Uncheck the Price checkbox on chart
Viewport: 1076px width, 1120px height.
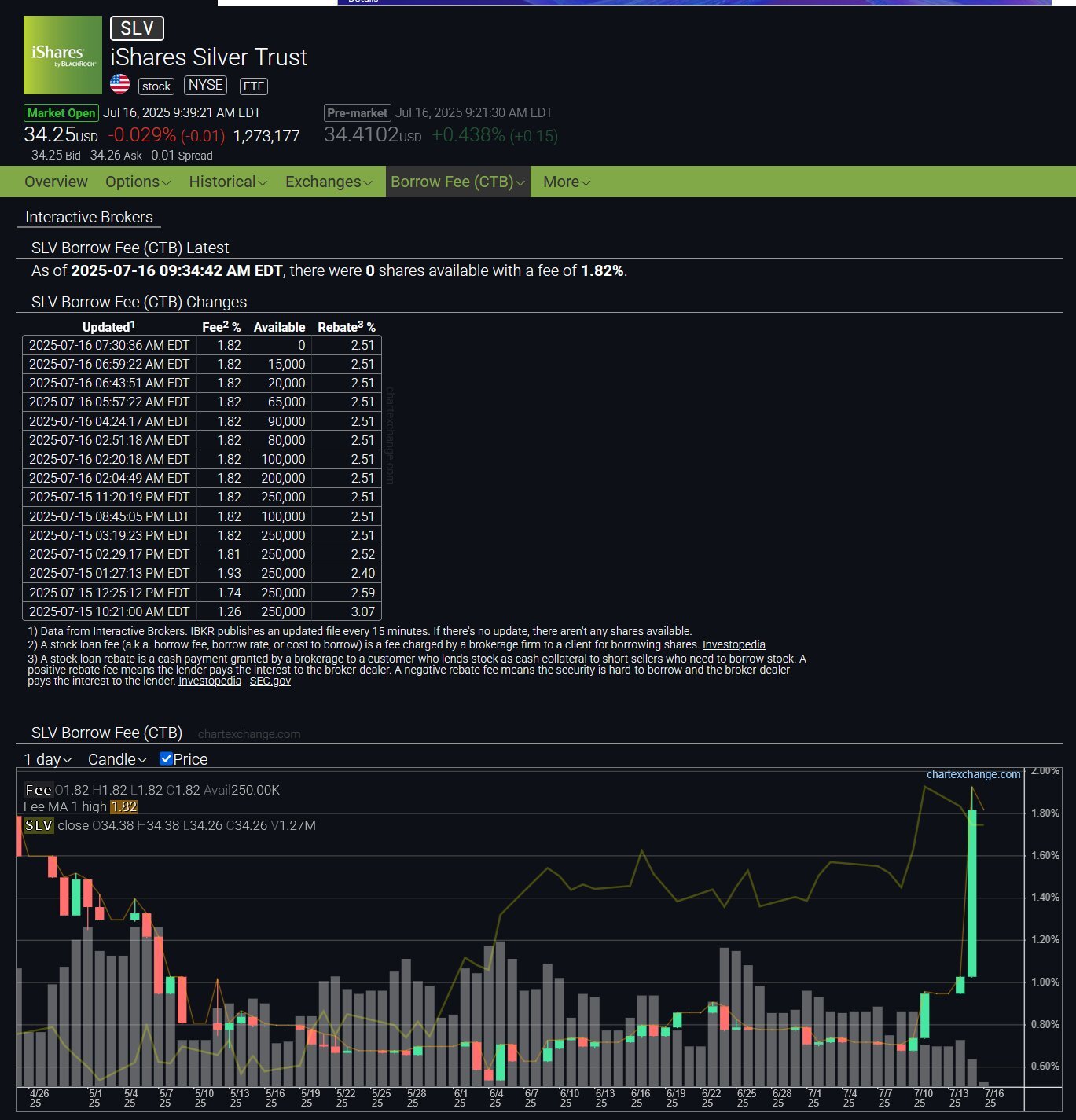click(166, 758)
